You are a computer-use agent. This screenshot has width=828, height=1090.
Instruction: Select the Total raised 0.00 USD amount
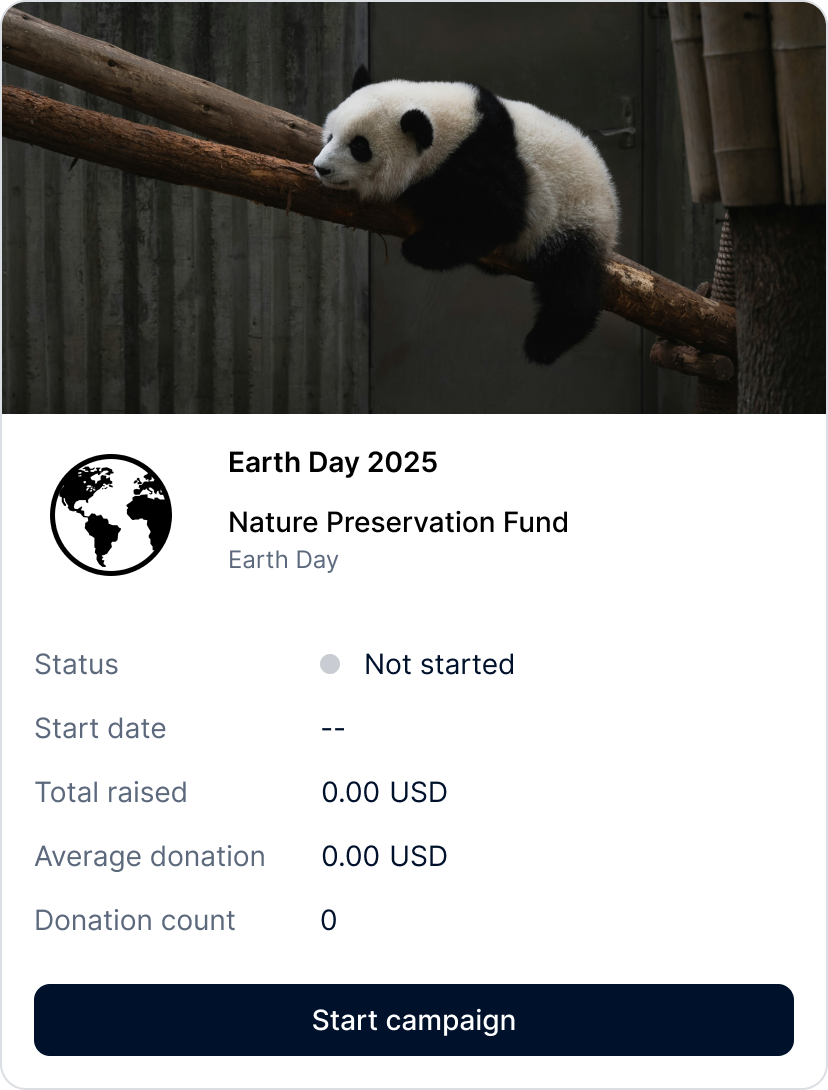coord(384,793)
